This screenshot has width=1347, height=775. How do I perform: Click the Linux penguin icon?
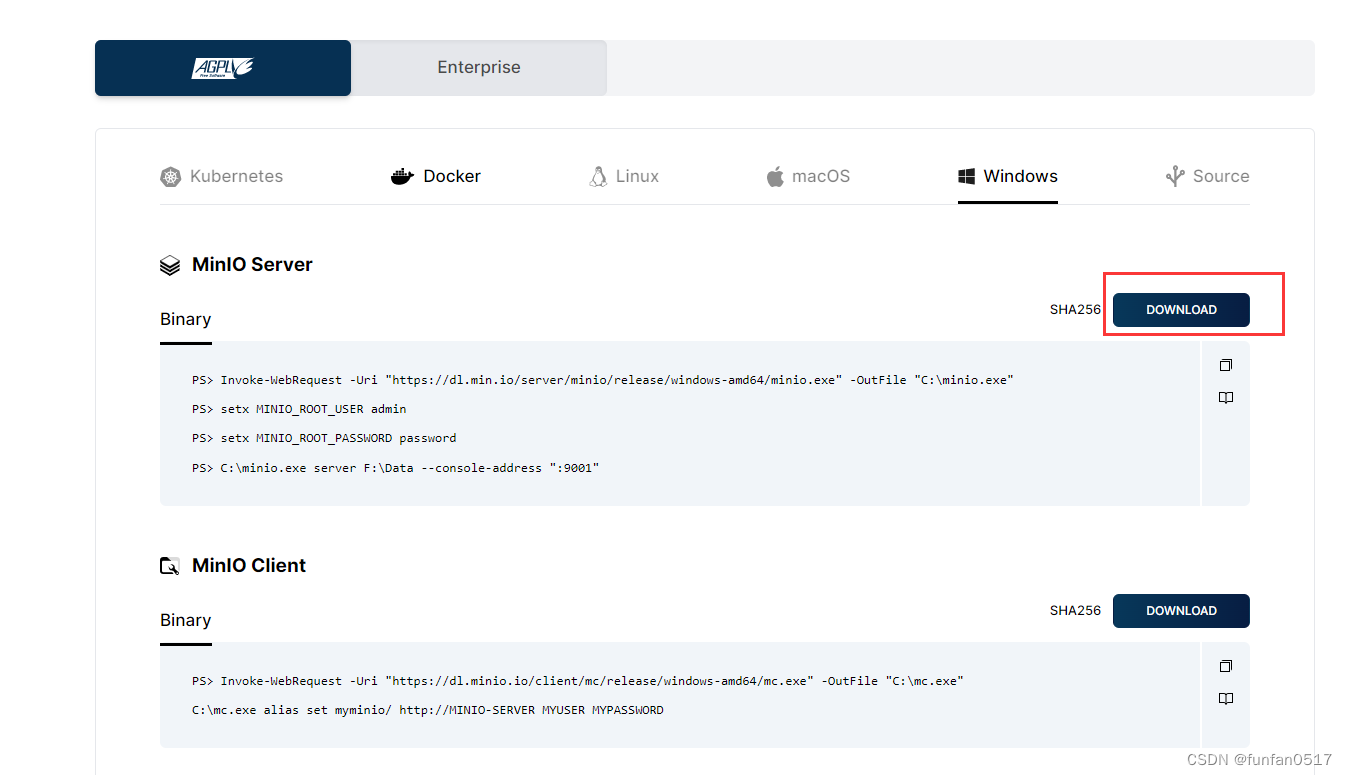[x=598, y=177]
